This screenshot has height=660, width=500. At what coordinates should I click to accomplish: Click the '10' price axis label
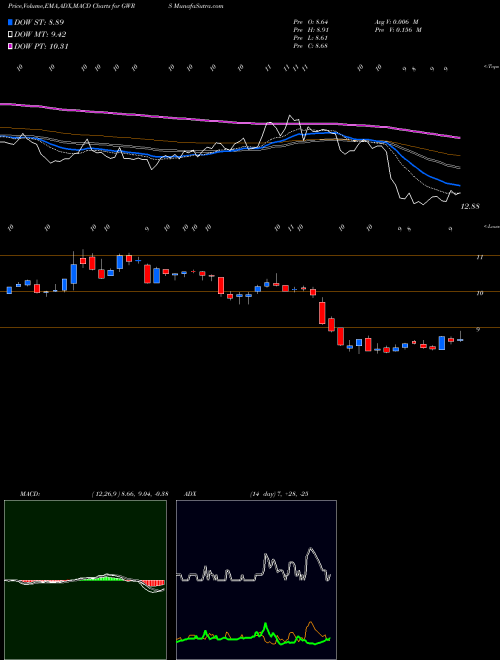(479, 293)
